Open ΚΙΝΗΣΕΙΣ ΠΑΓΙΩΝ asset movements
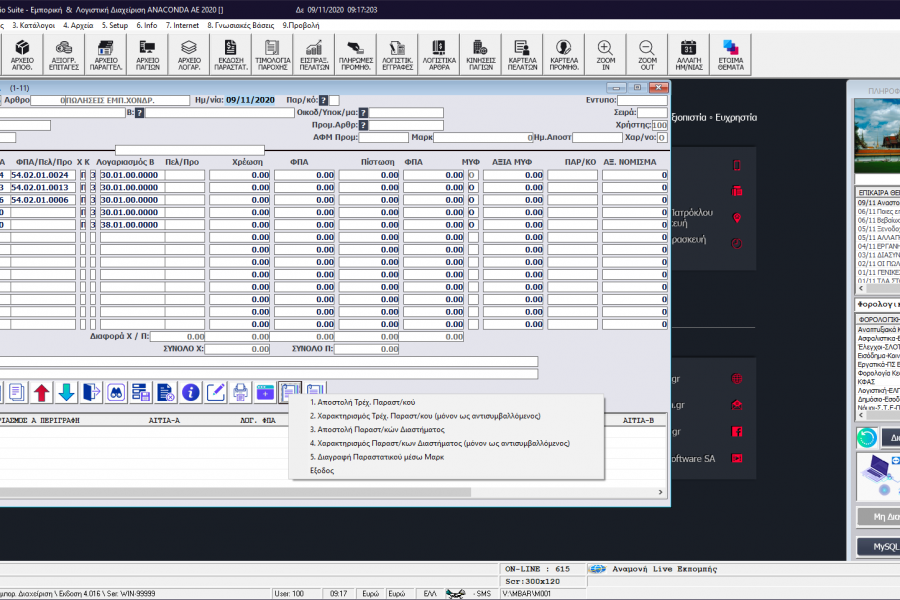 [480, 55]
